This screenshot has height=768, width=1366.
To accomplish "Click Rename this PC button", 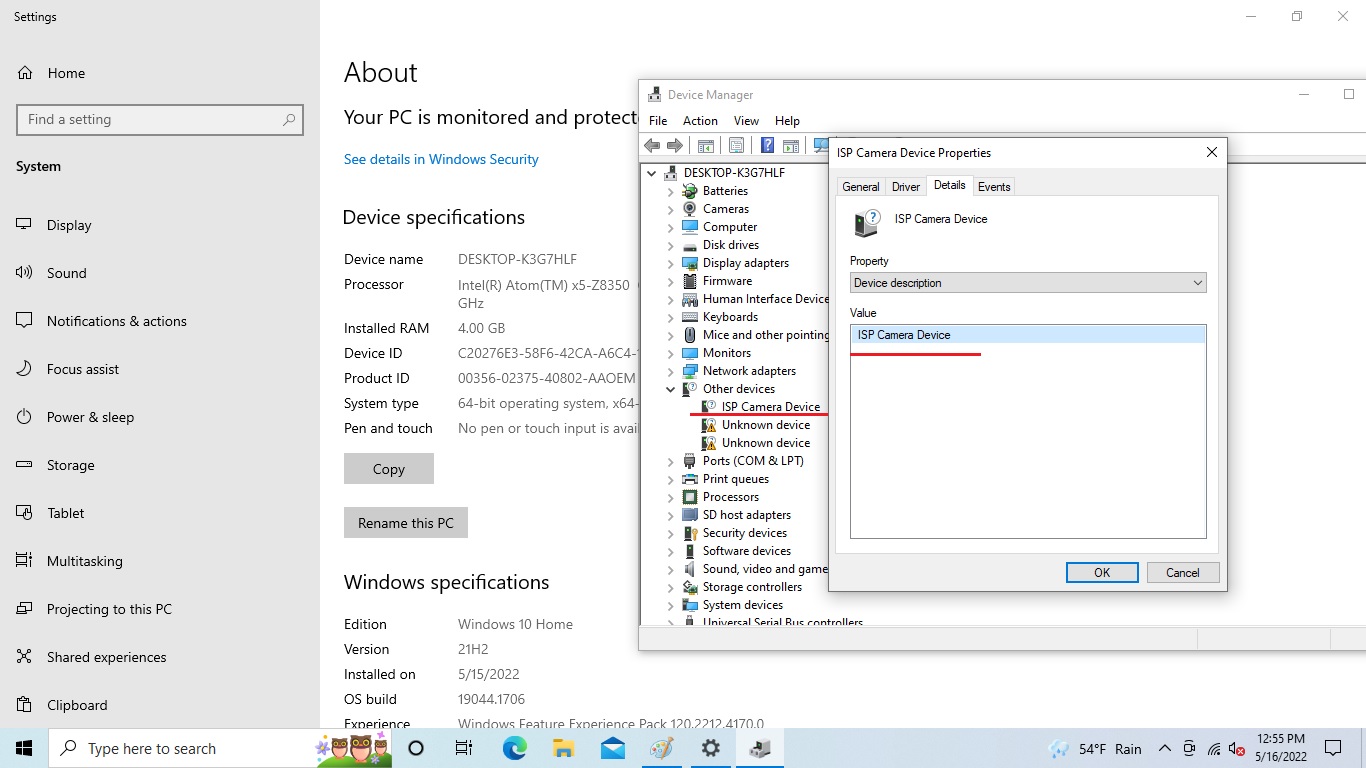I will point(406,523).
